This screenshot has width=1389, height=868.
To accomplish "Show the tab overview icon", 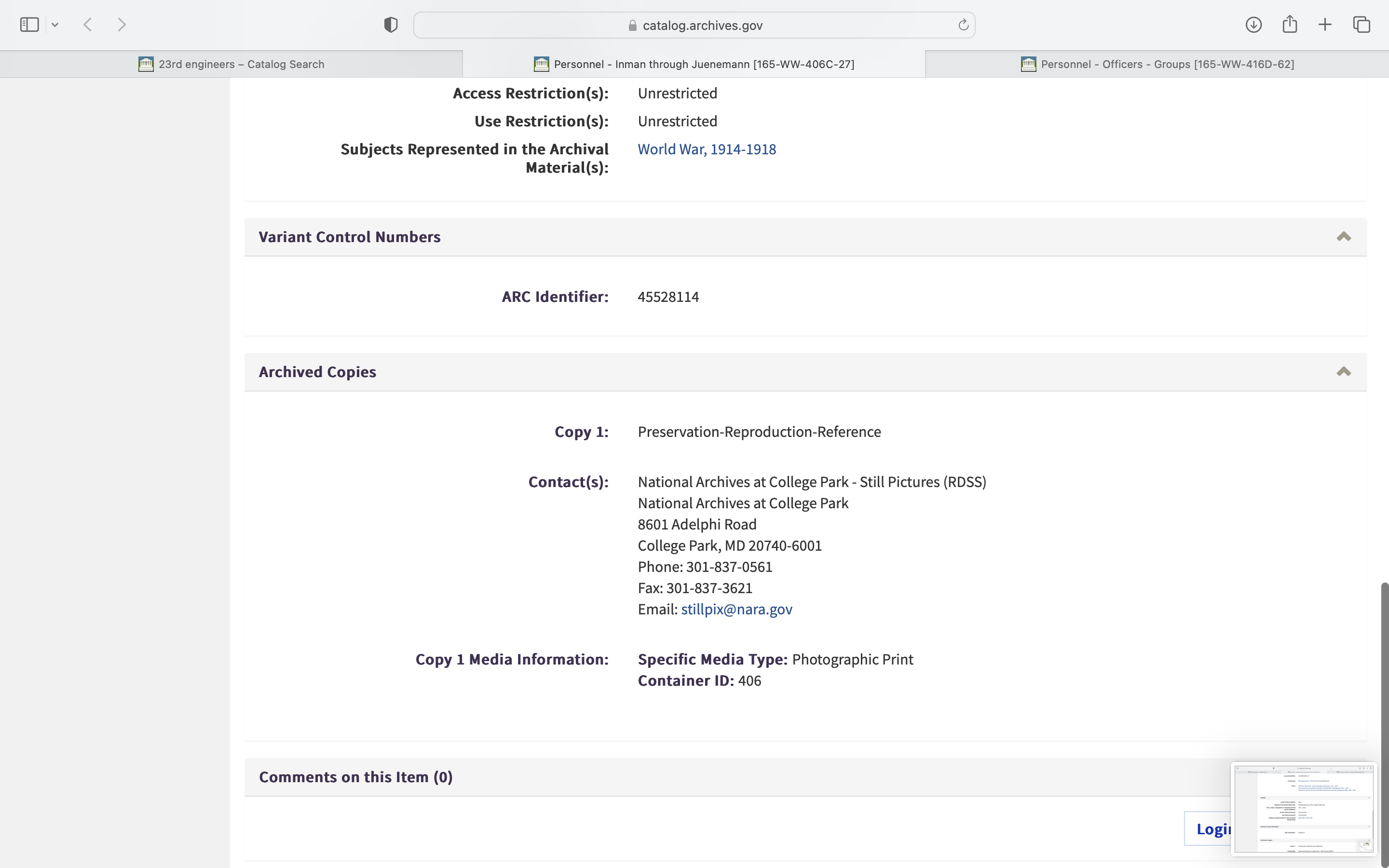I will 1362,25.
